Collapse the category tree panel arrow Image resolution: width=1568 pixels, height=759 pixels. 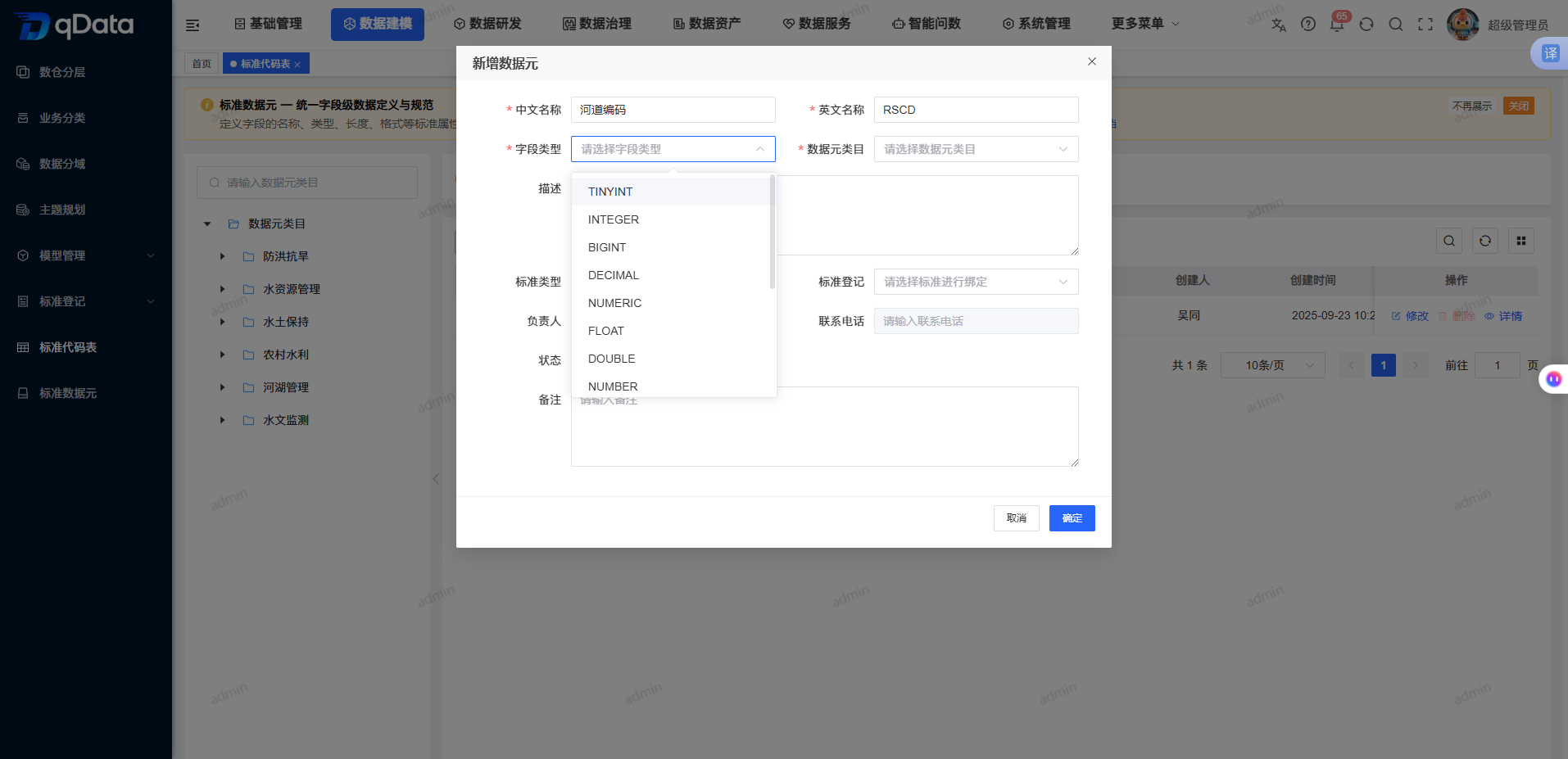436,479
